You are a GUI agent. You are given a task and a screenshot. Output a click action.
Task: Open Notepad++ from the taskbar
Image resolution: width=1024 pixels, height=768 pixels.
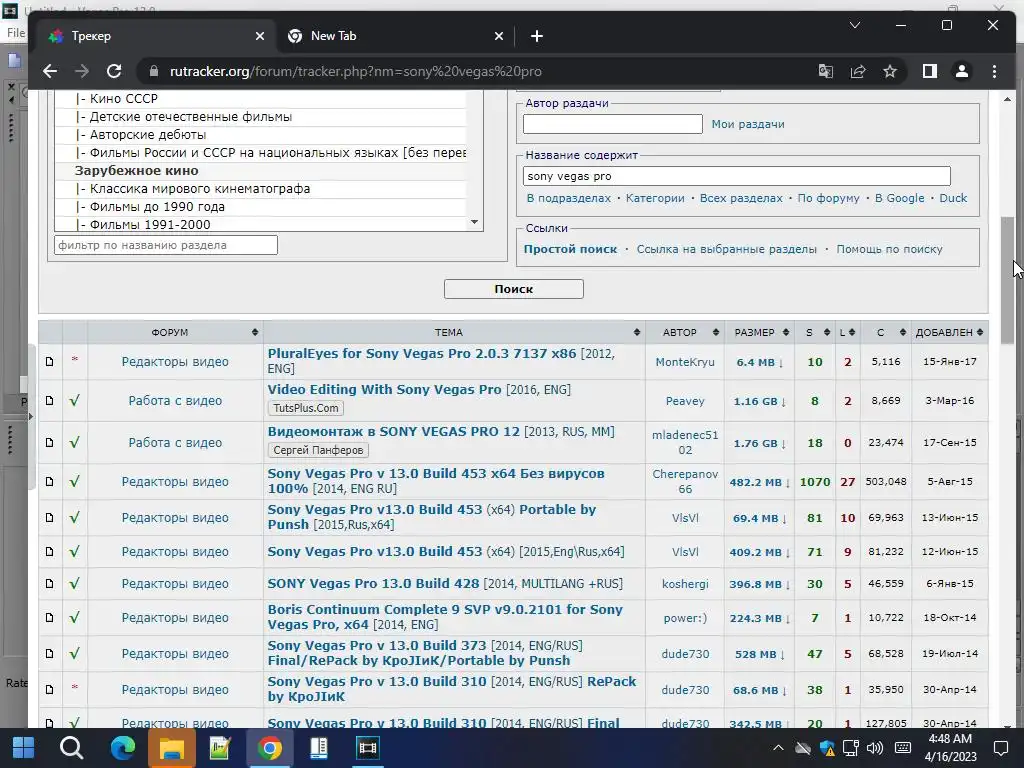(220, 748)
